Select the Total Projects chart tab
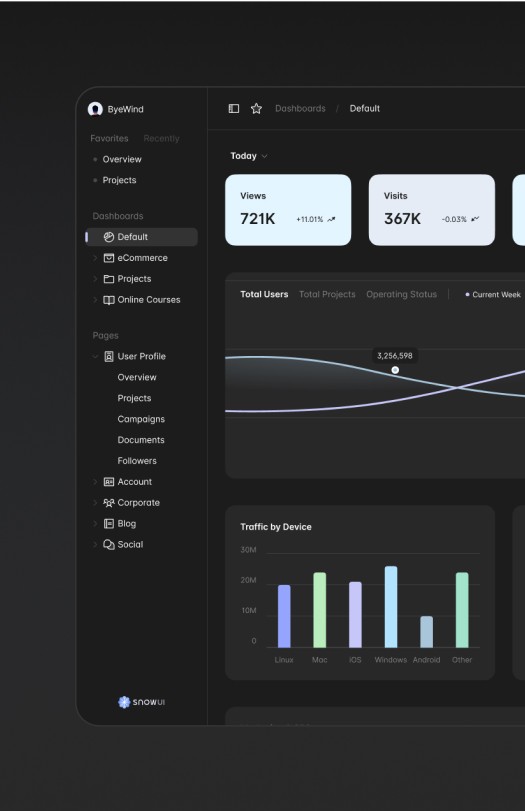The height and width of the screenshot is (811, 525). [327, 294]
